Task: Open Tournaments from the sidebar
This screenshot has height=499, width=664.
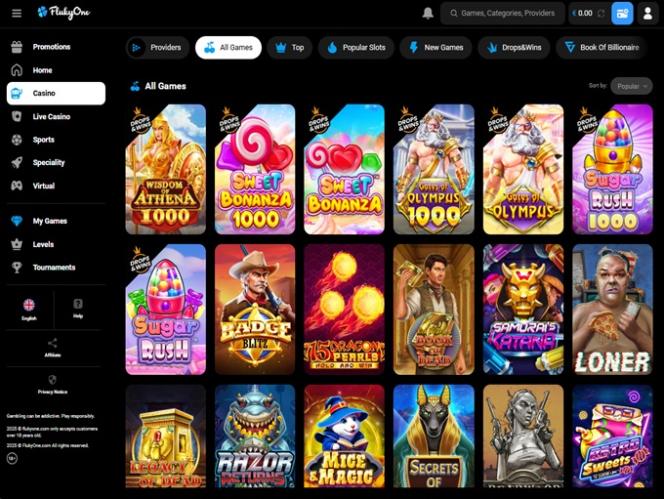Action: click(56, 267)
